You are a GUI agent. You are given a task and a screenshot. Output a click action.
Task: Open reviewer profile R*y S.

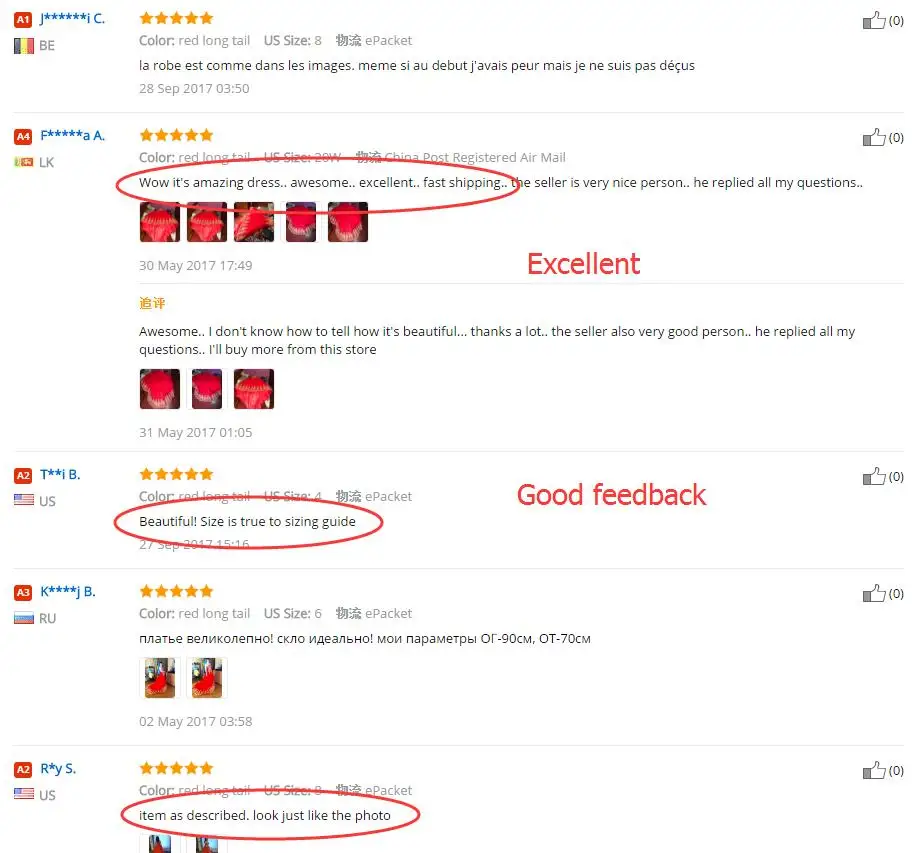tap(58, 769)
